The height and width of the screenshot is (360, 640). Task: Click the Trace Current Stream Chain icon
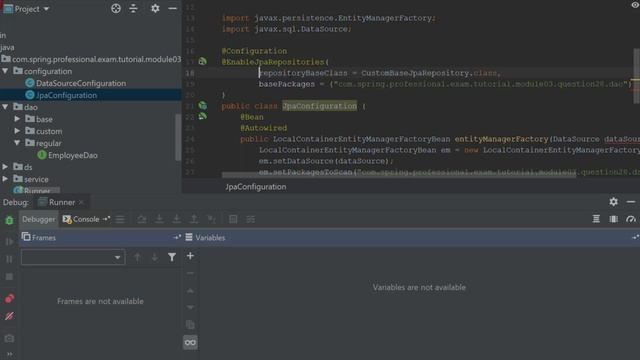[251, 220]
